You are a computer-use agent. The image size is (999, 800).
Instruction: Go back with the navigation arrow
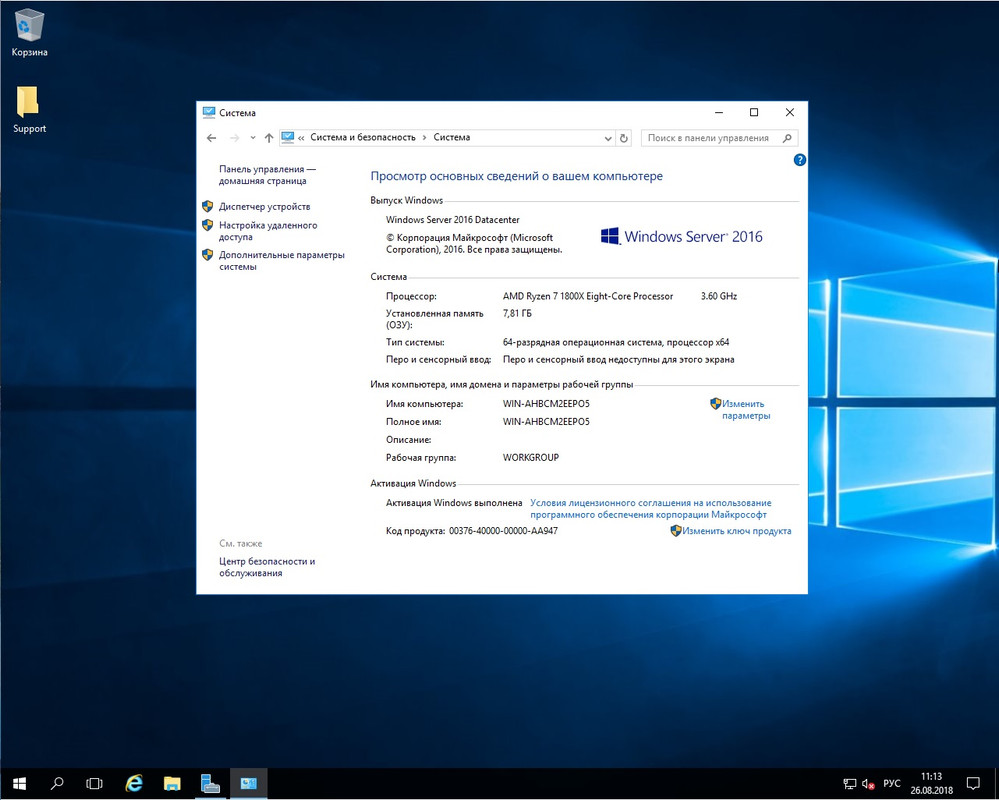[x=212, y=138]
